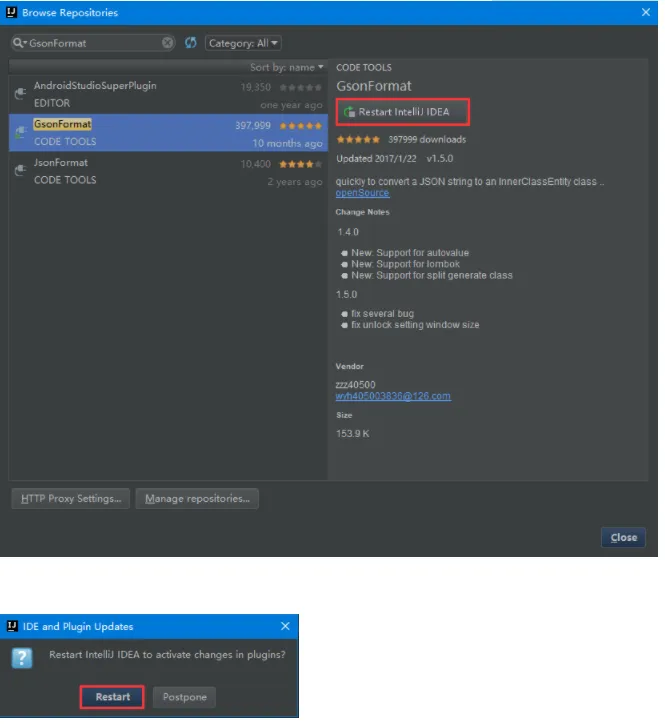Click the Restart IntelliJ IDEA button
This screenshot has height=726, width=665.
point(403,112)
